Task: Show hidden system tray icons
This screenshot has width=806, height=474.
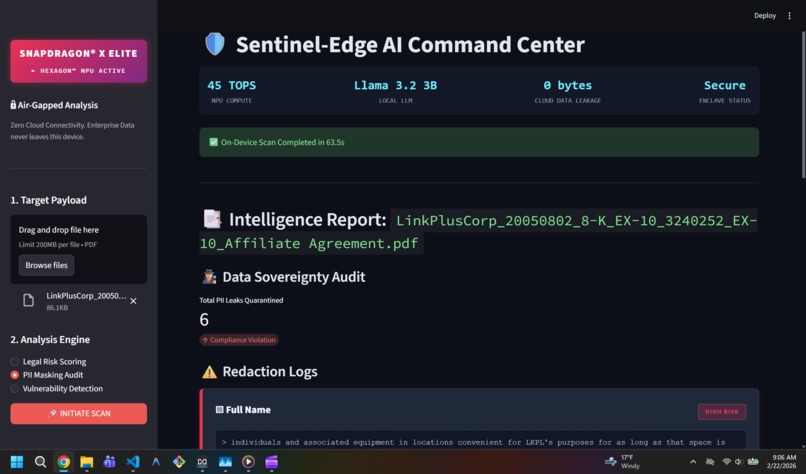Action: click(693, 462)
